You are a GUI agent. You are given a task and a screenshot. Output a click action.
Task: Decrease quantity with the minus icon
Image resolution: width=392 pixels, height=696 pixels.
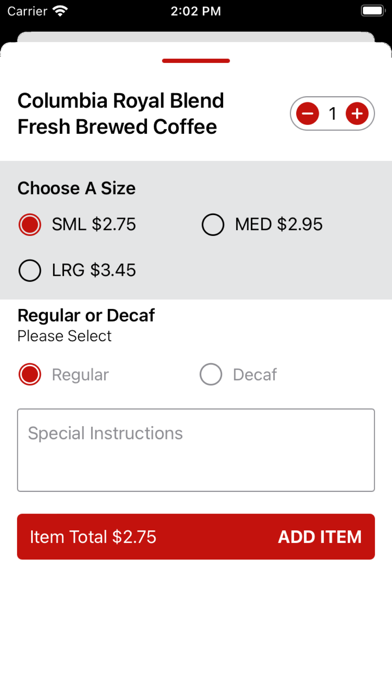point(308,114)
